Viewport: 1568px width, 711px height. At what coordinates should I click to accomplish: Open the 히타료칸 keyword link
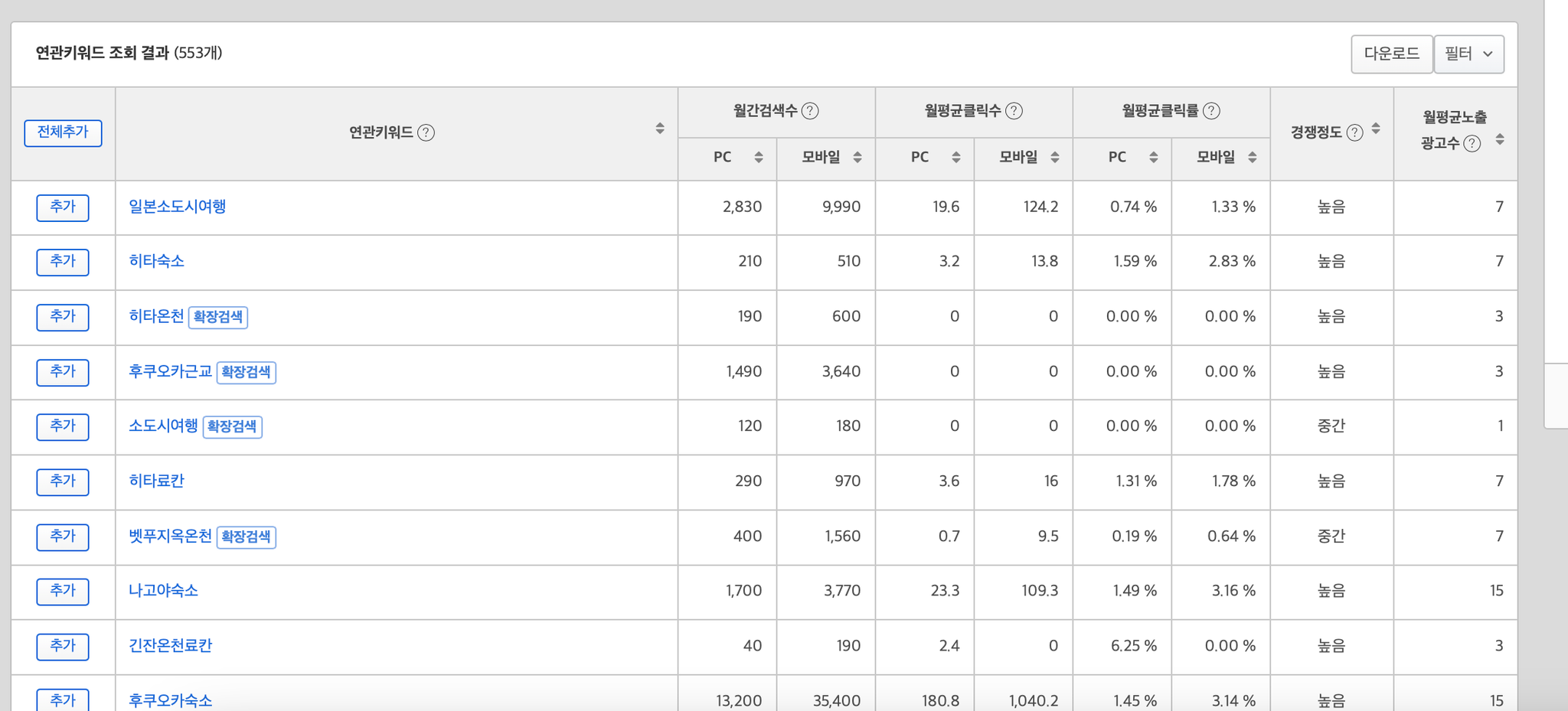pos(156,481)
